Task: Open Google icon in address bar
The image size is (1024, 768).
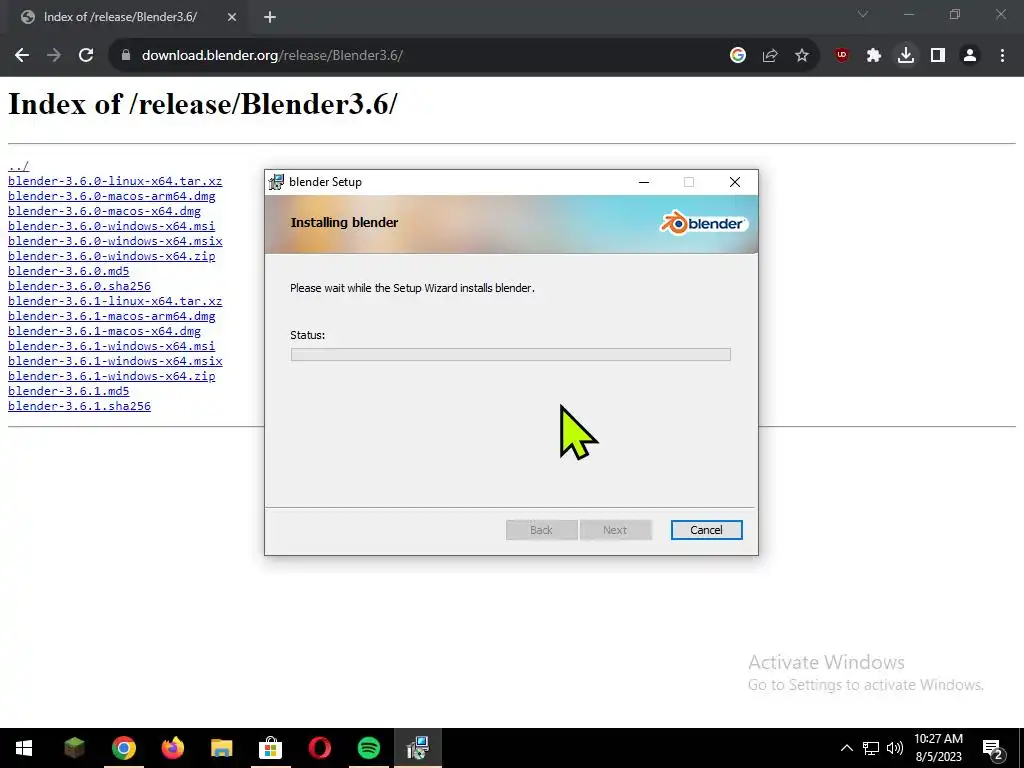Action: [738, 56]
